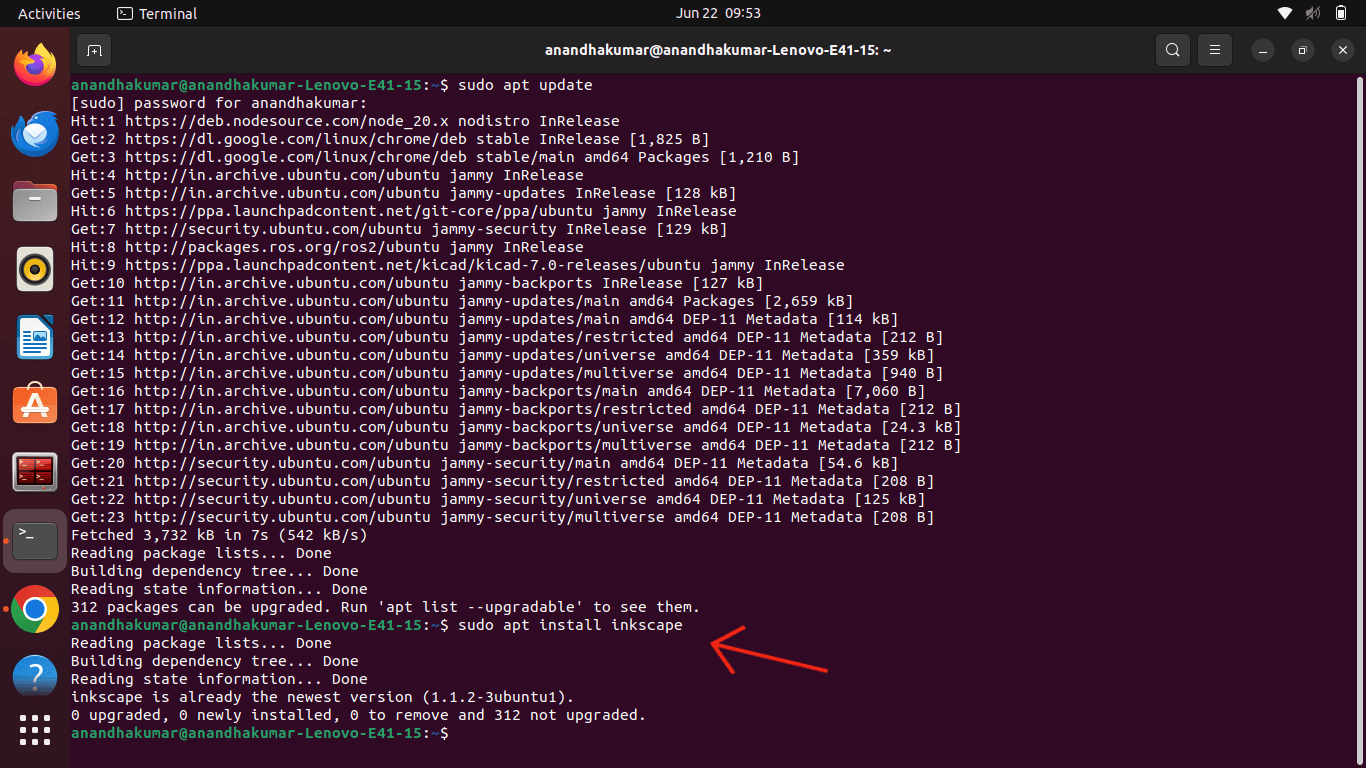Open Terminal app menu in top bar
Viewport: 1366px width, 768px height.
[x=157, y=13]
